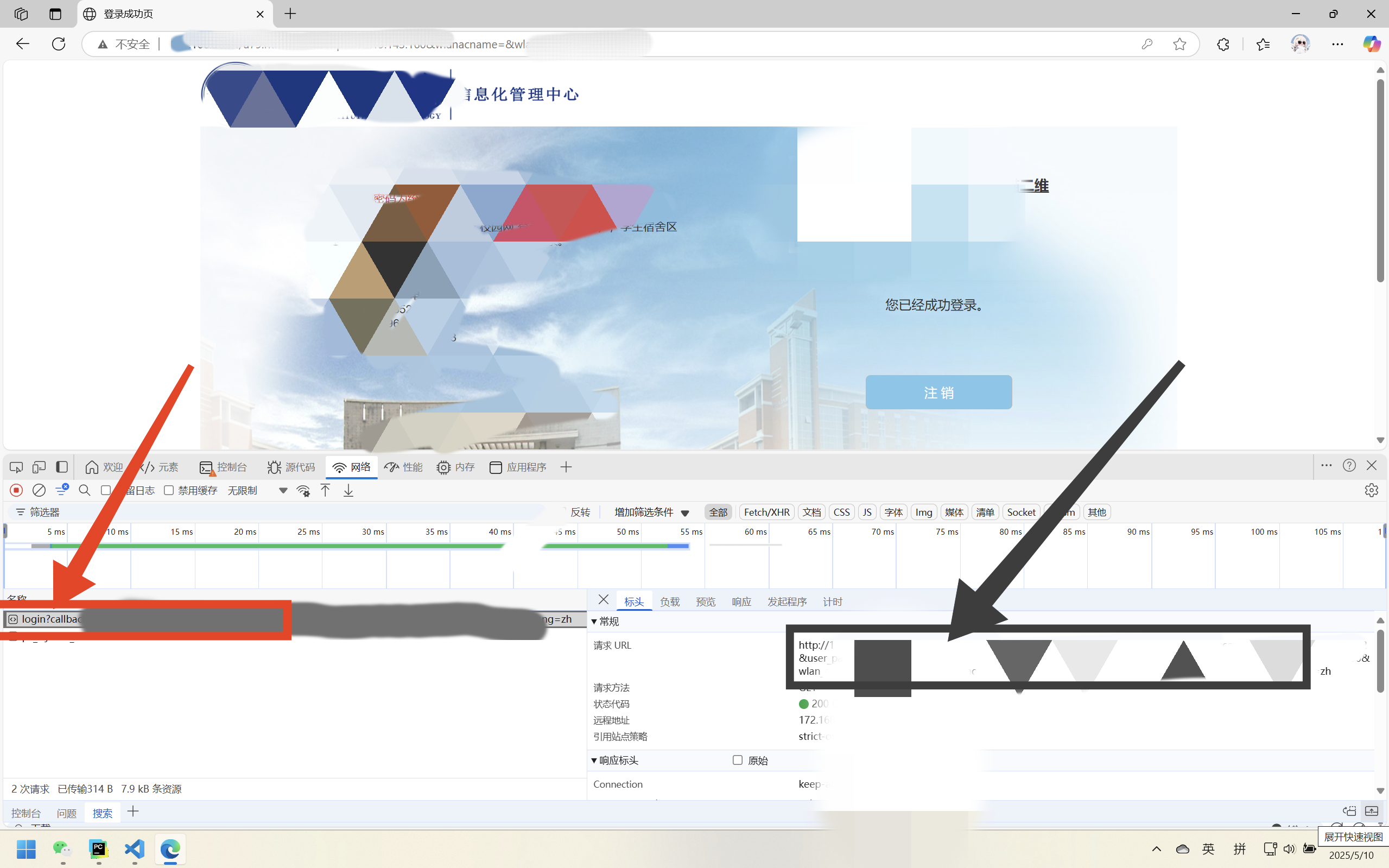The height and width of the screenshot is (868, 1389).
Task: Filter requests by 文档 type
Action: coord(811,512)
